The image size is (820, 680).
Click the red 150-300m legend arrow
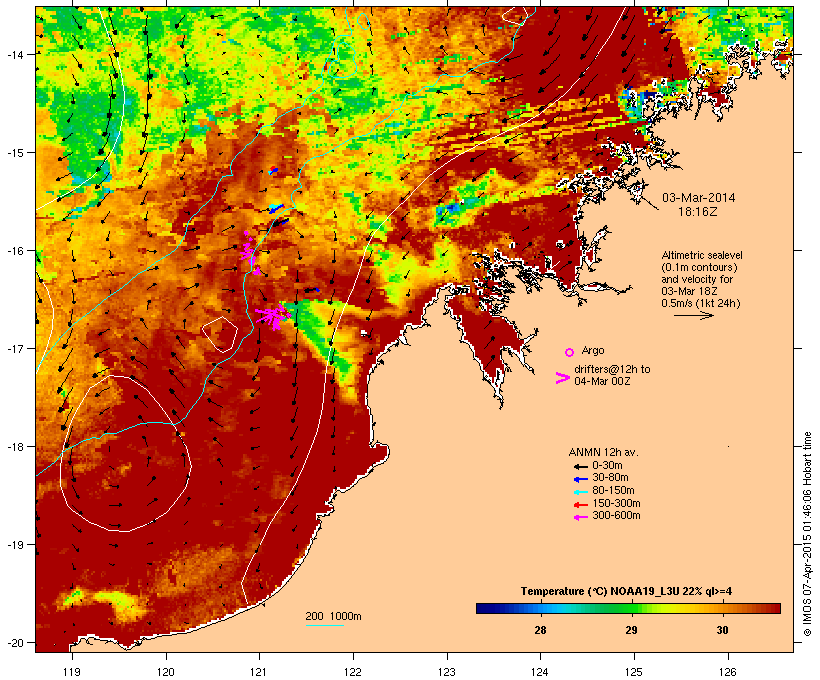(581, 504)
